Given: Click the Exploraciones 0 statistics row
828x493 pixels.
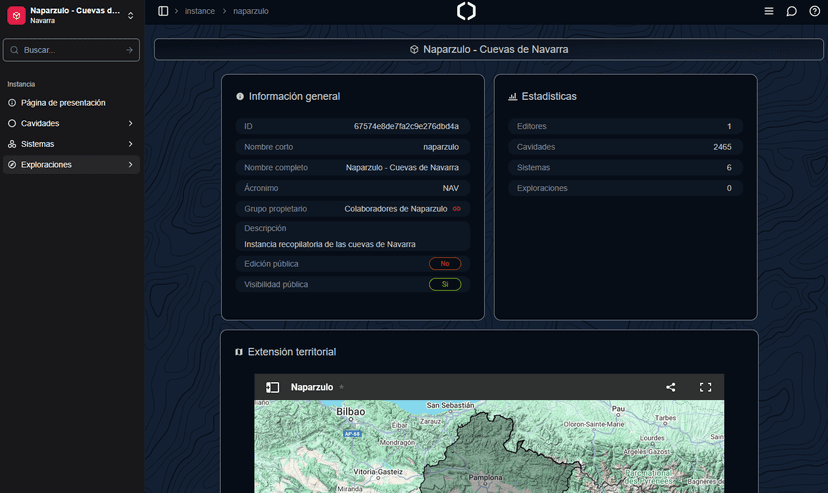Looking at the screenshot, I should (625, 188).
